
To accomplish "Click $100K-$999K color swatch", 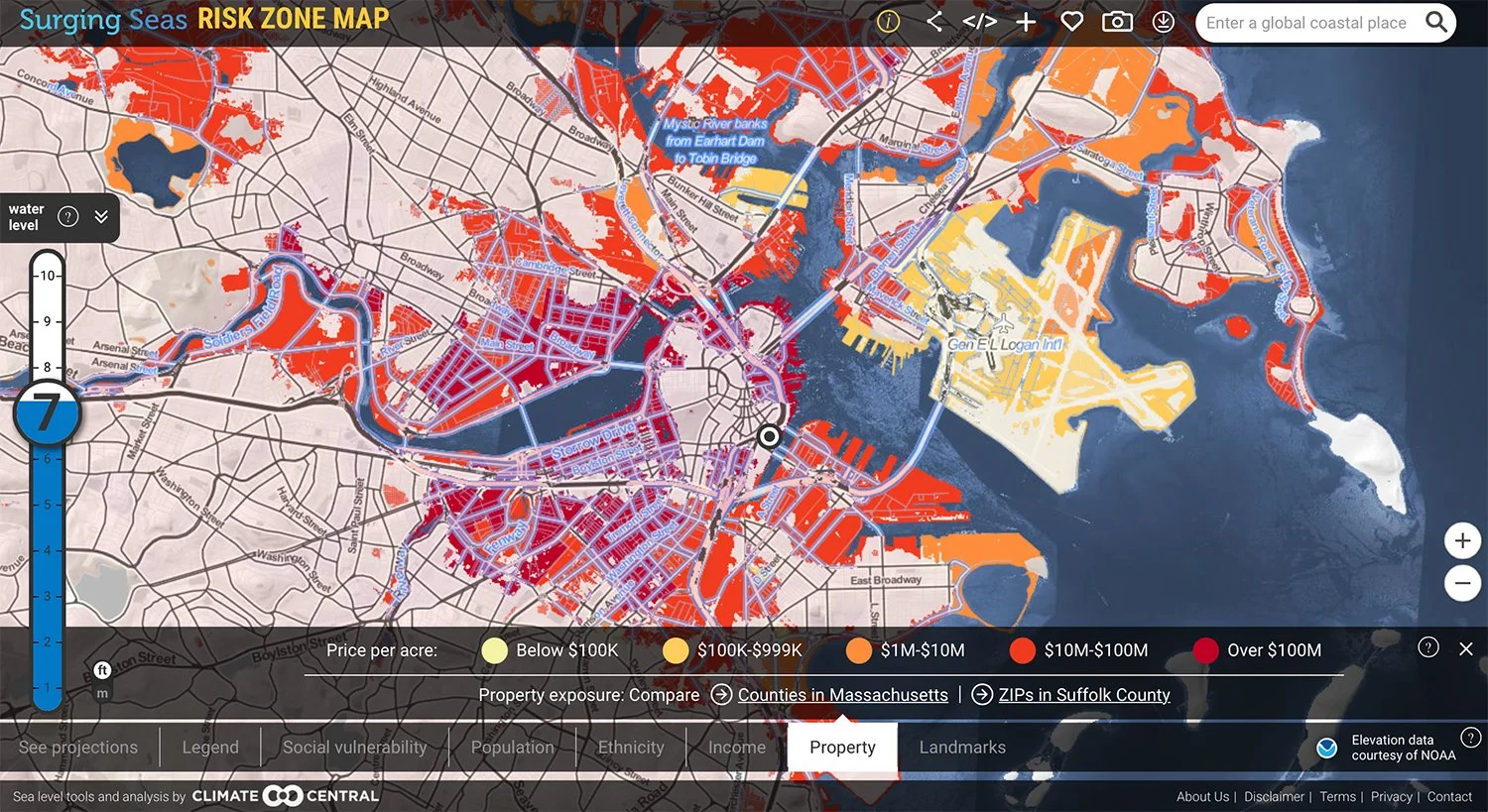I will (676, 650).
